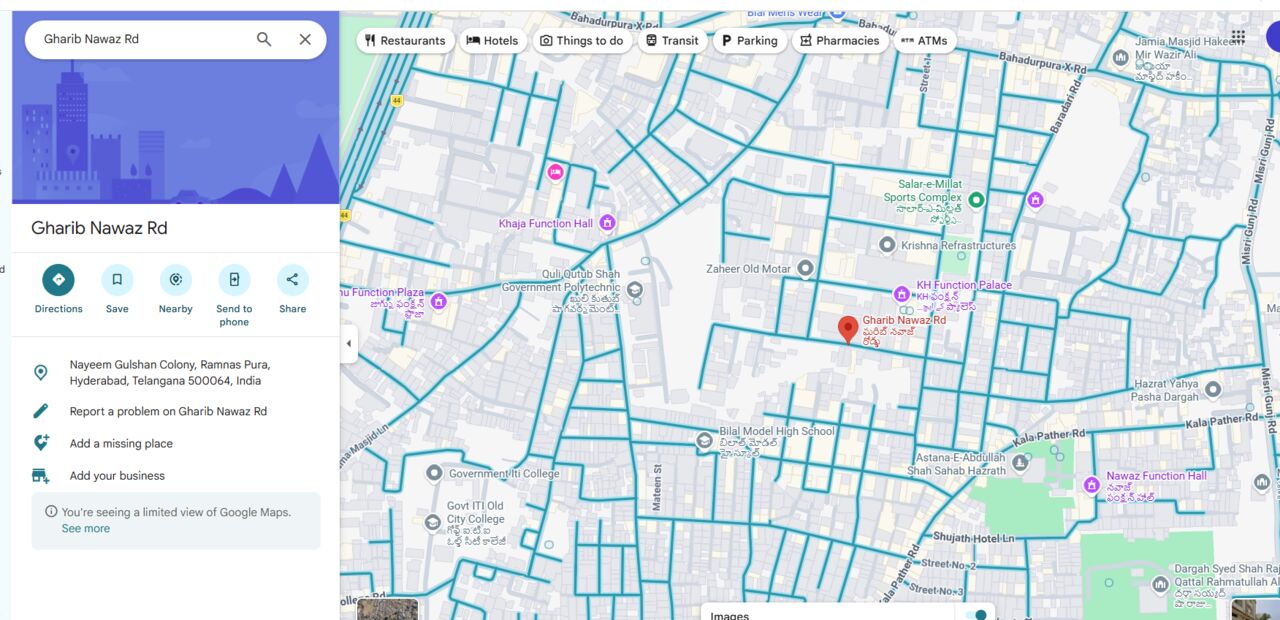Send this place to phone
The image size is (1280, 620).
pos(234,280)
